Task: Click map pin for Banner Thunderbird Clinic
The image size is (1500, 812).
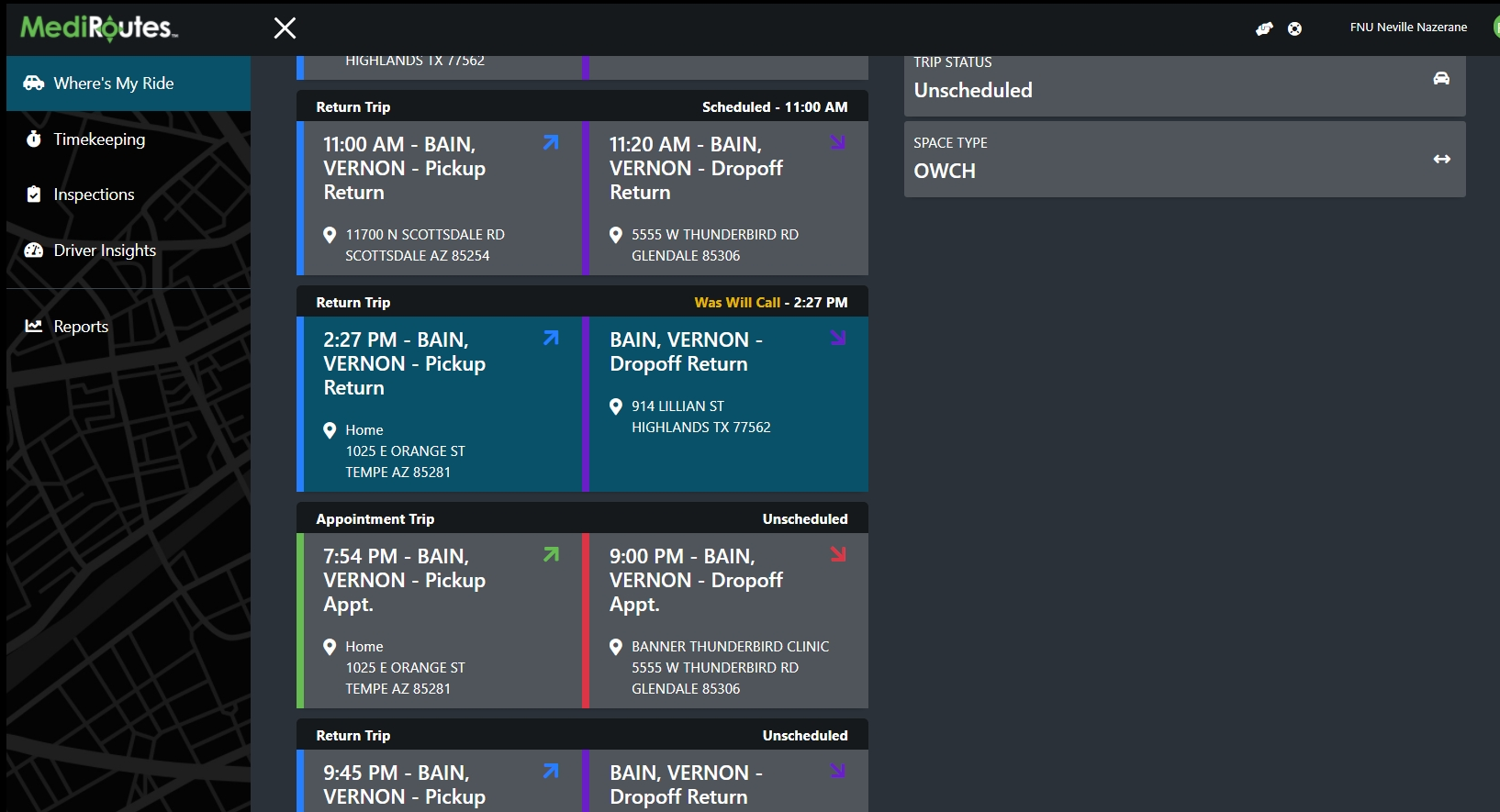Action: (616, 647)
